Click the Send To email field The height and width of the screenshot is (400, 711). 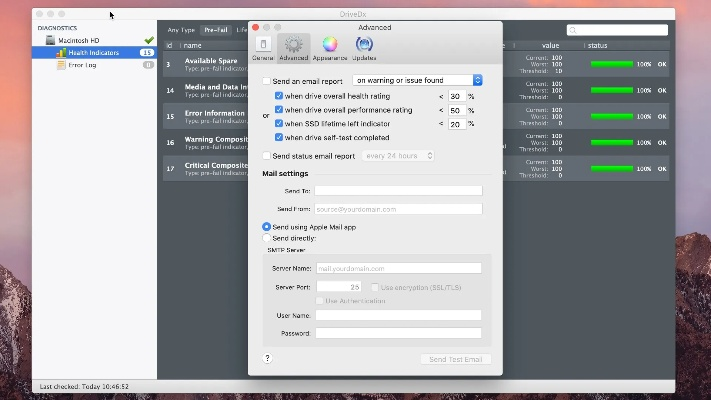(398, 190)
